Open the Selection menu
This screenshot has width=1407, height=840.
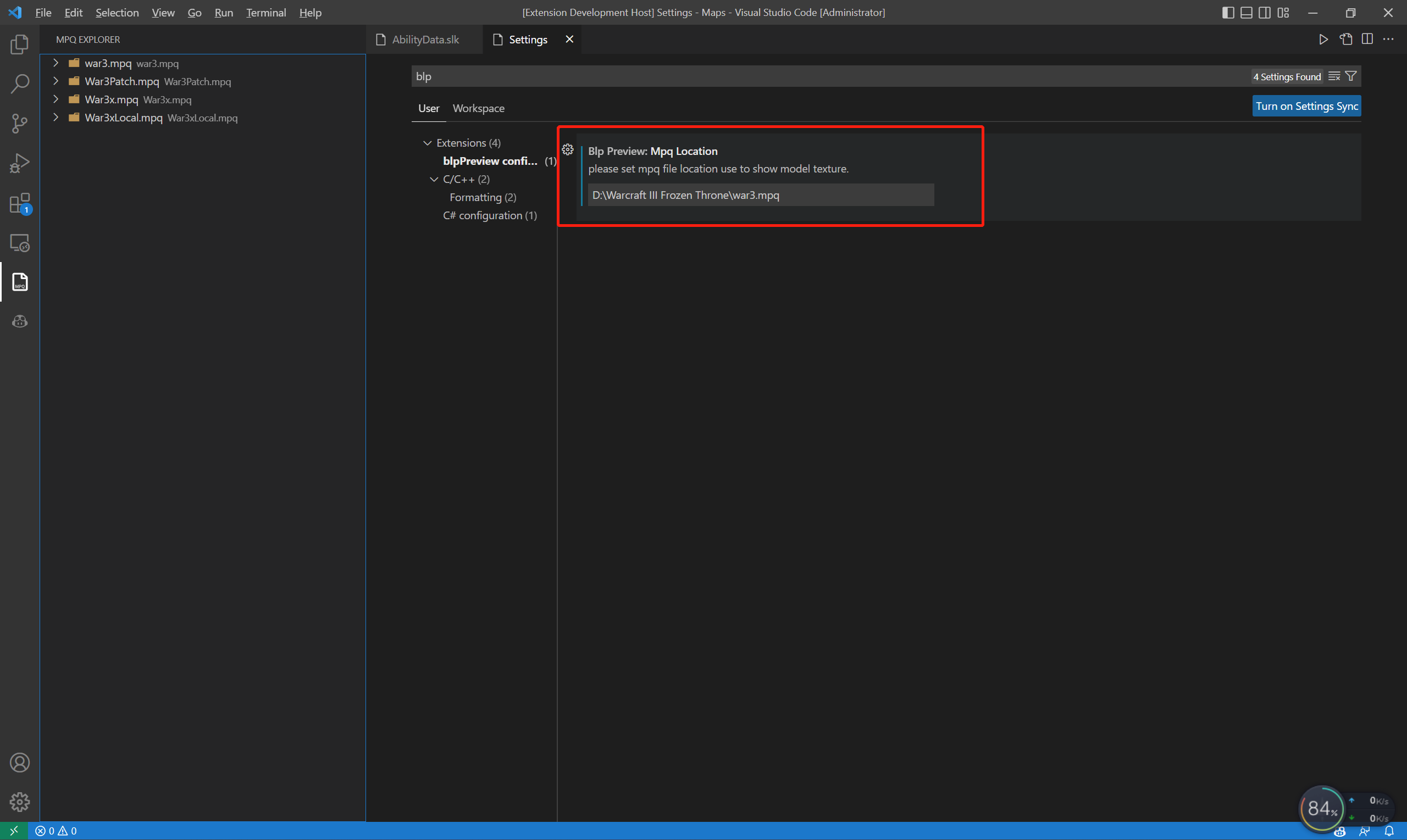117,13
